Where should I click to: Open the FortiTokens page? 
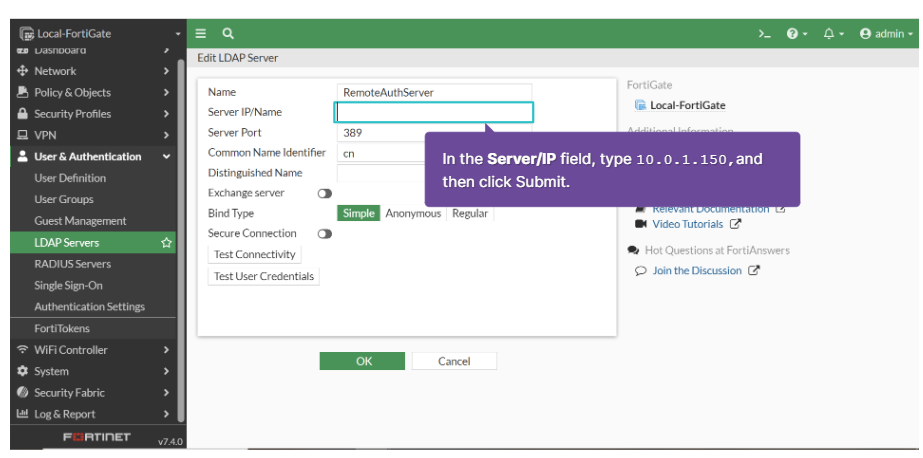62,328
